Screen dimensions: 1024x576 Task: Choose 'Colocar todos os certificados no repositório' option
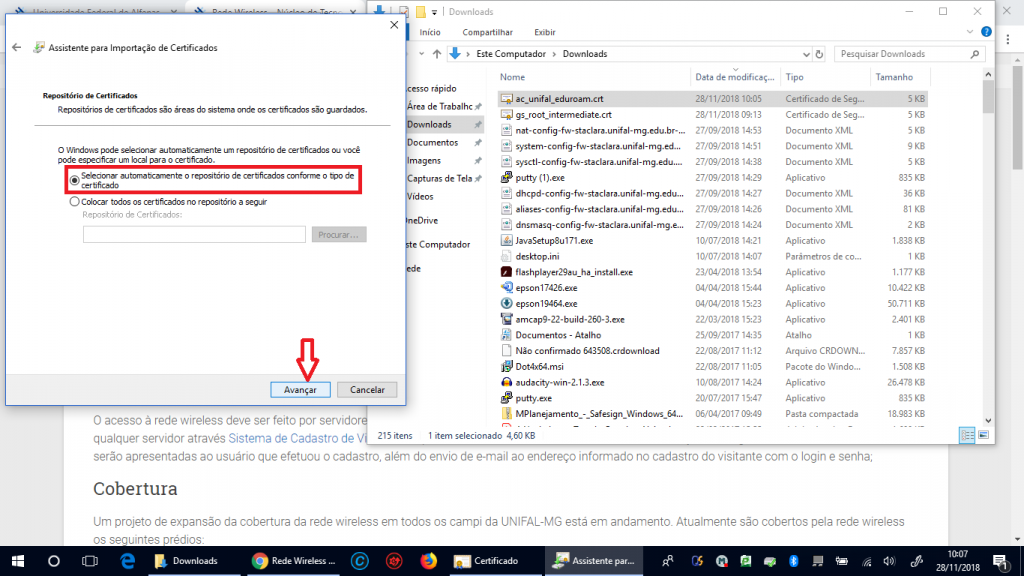tap(74, 202)
